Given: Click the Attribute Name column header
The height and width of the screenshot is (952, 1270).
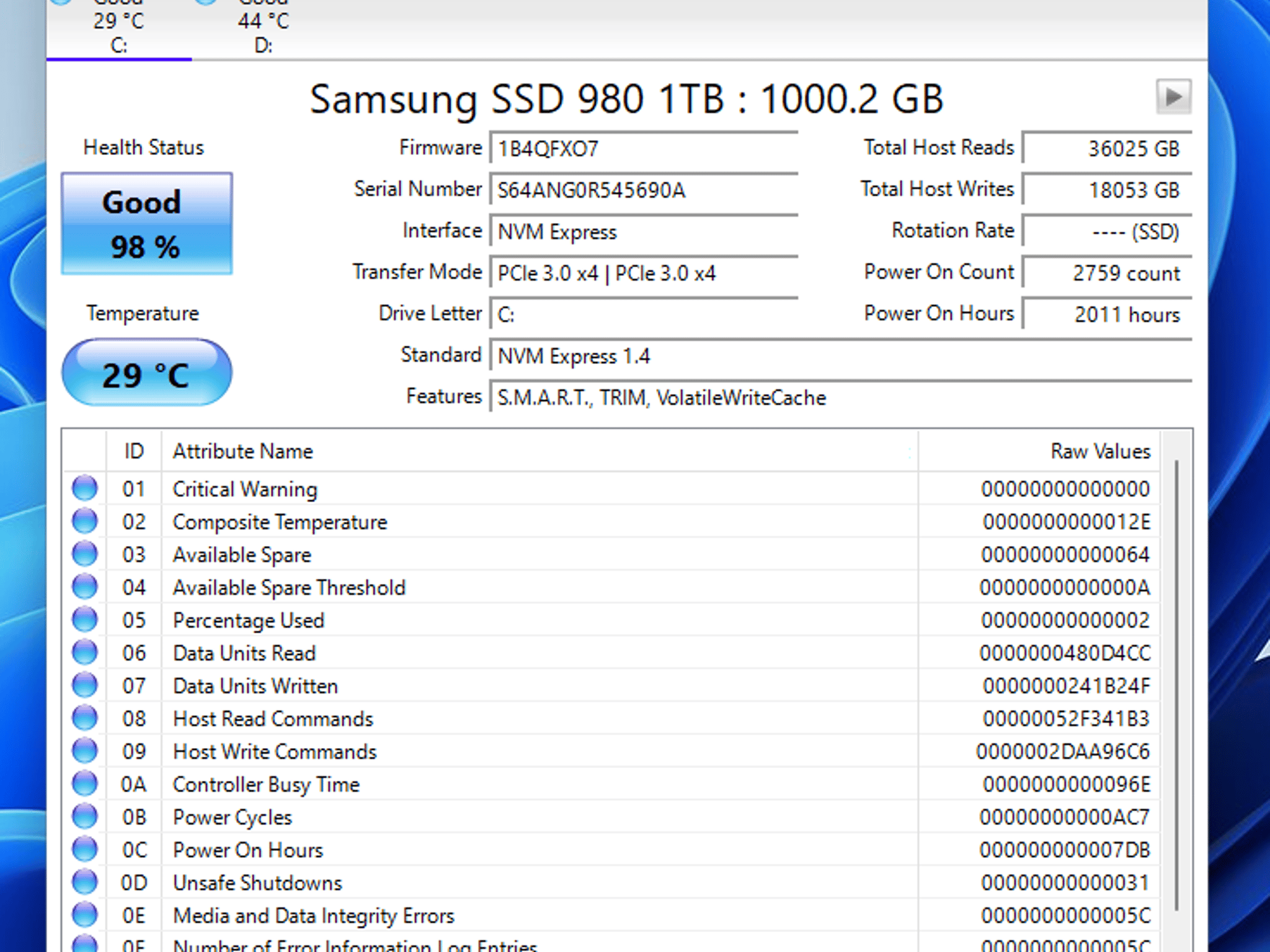Looking at the screenshot, I should point(540,451).
